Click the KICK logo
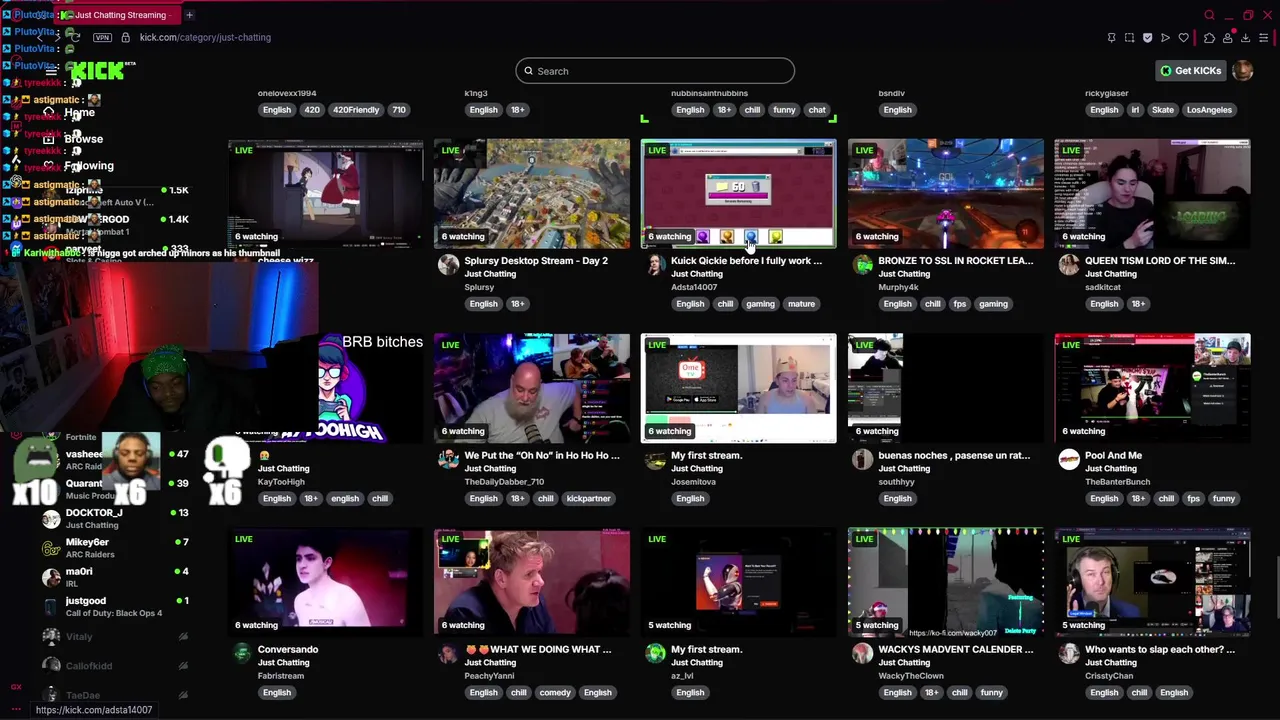Image resolution: width=1280 pixels, height=720 pixels. click(x=99, y=71)
